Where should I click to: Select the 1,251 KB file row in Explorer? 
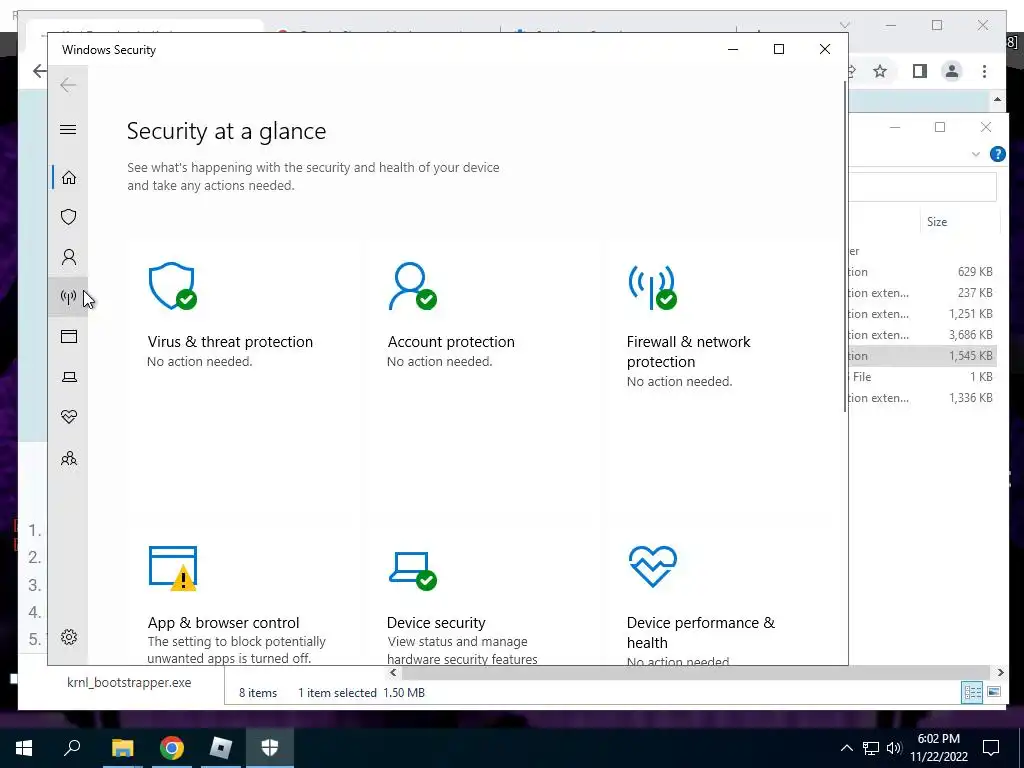tap(922, 313)
